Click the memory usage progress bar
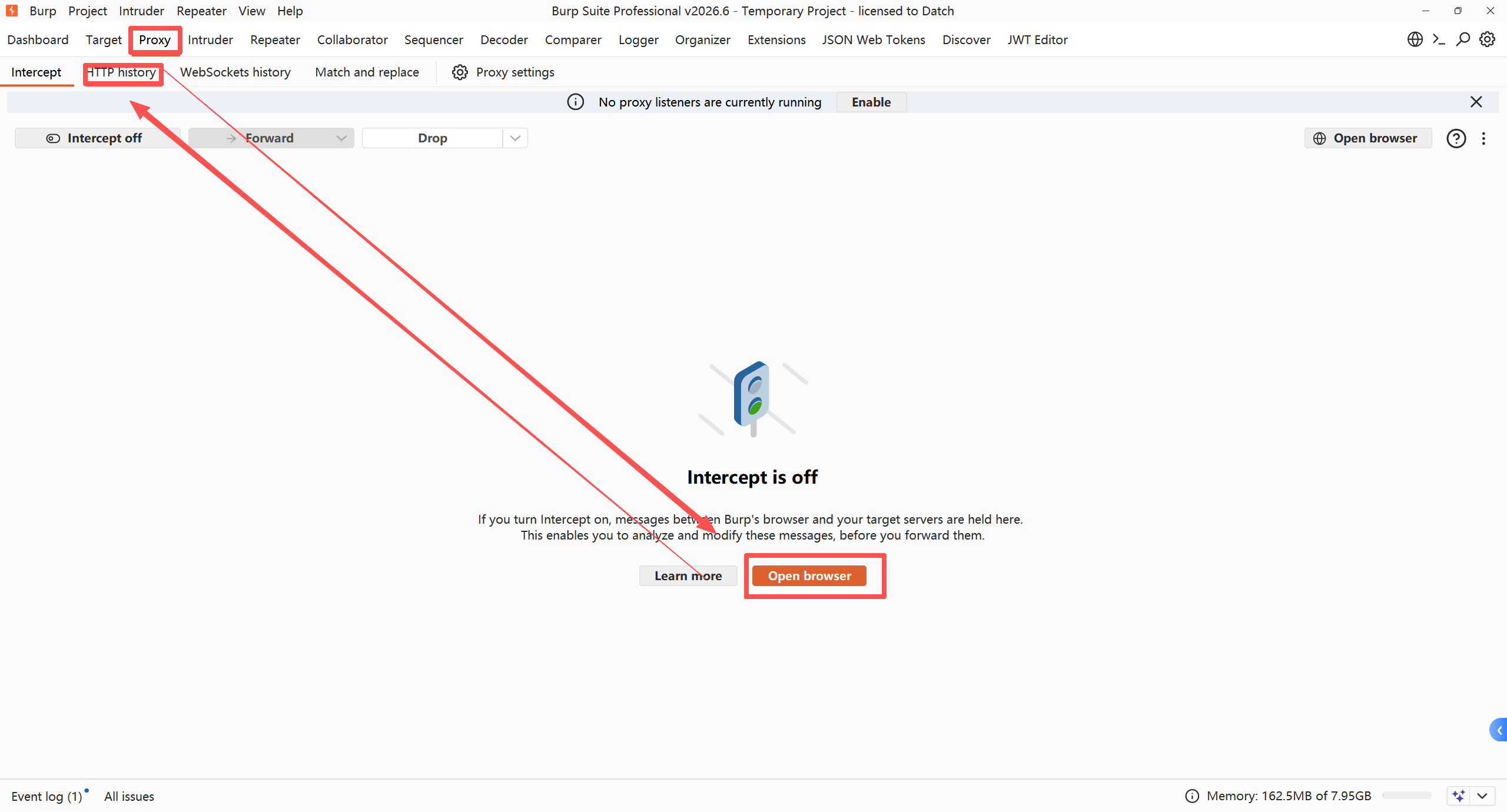Screen dimensions: 1507x812 pos(1407,796)
